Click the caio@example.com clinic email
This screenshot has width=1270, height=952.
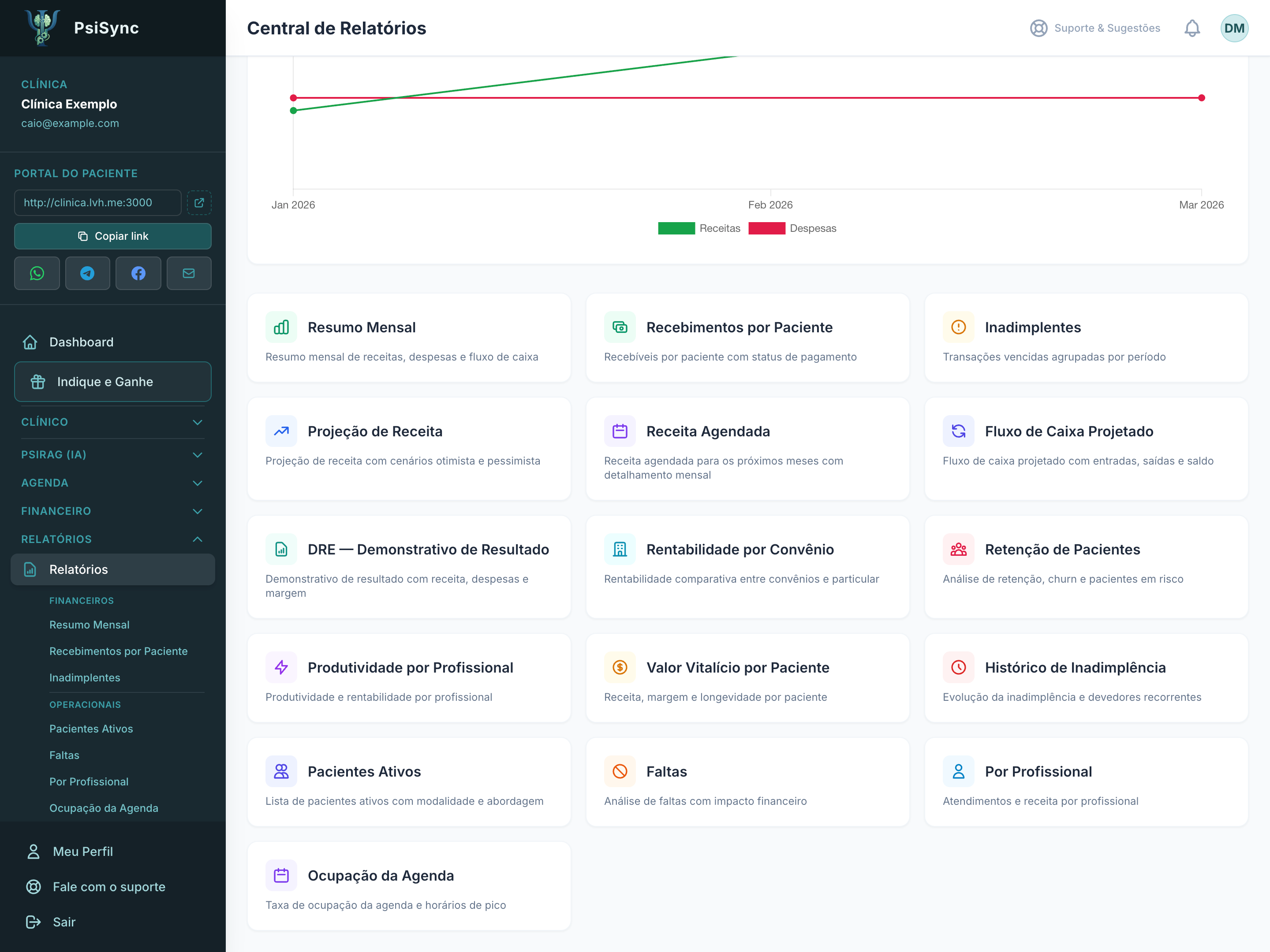click(70, 123)
